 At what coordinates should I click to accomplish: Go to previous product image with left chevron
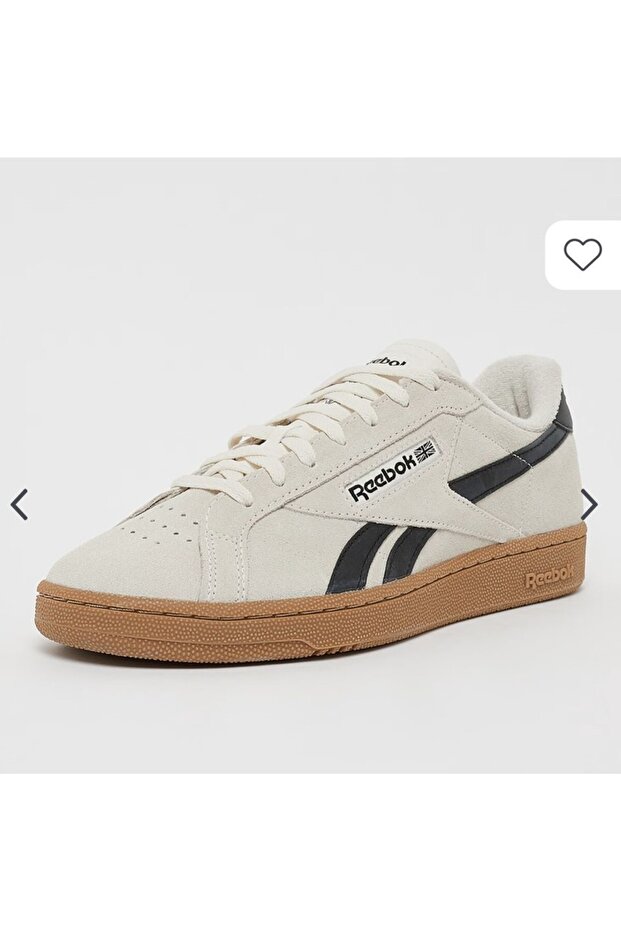[19, 504]
